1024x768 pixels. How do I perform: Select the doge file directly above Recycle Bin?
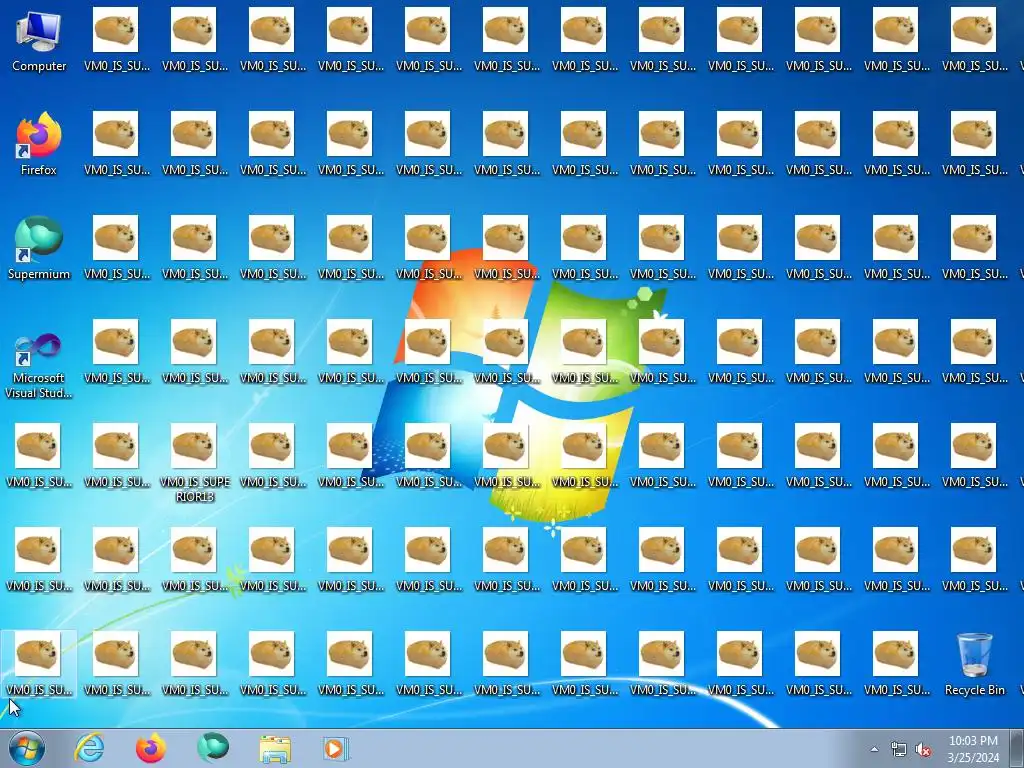coord(974,560)
